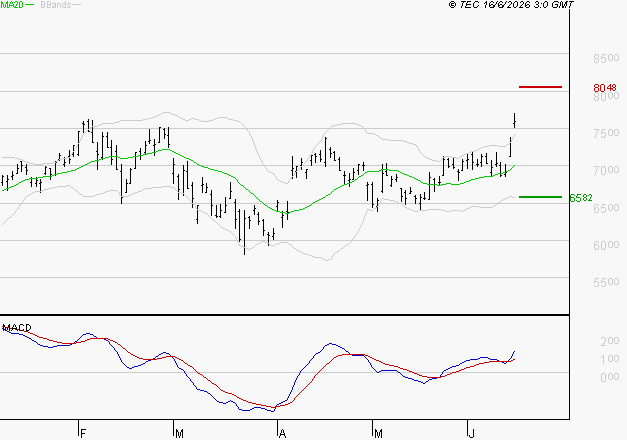Click the first M month marker after F
This screenshot has width=627, height=440.
coord(179,433)
